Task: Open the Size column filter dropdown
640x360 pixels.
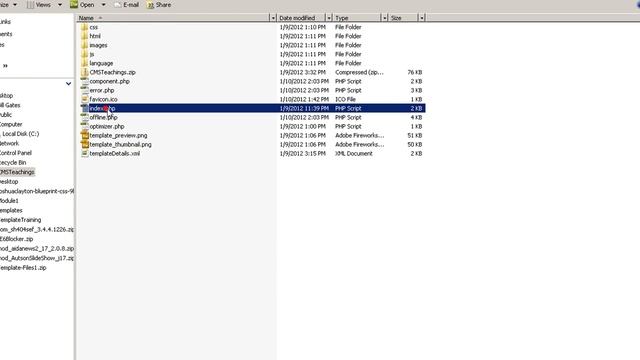Action: click(422, 18)
